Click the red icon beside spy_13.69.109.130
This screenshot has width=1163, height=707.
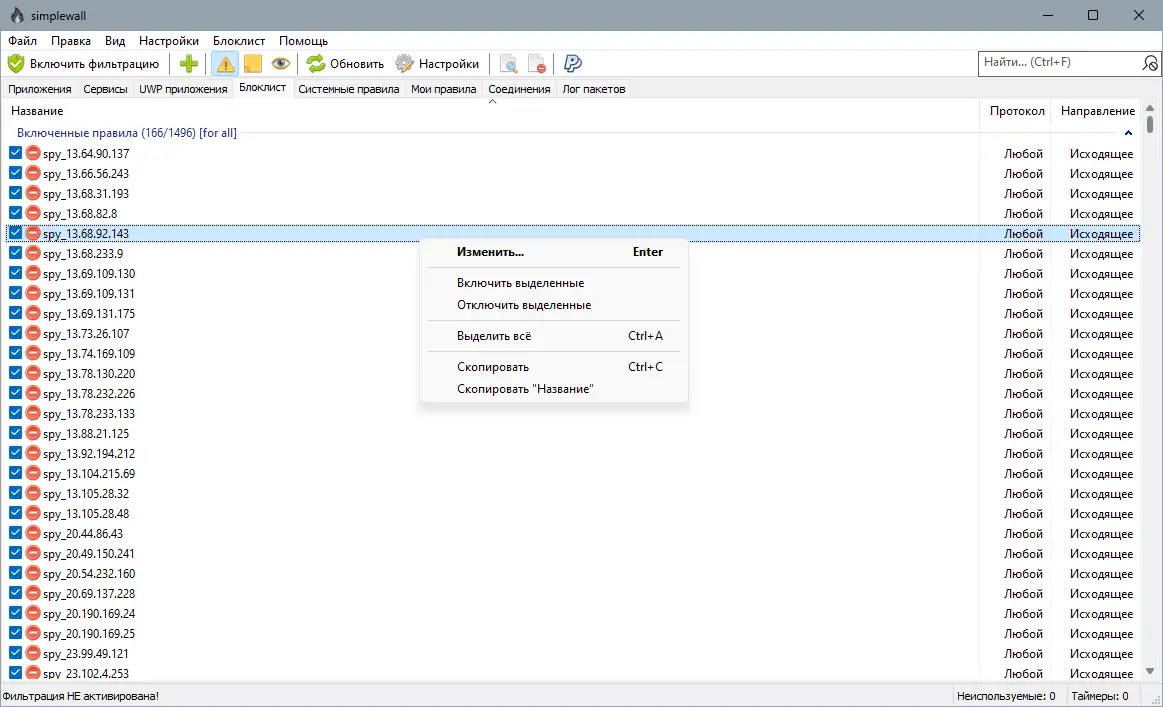(x=33, y=273)
